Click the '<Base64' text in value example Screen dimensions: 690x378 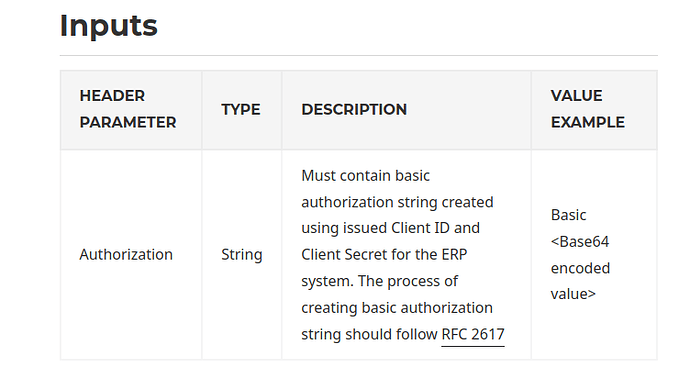(x=580, y=242)
